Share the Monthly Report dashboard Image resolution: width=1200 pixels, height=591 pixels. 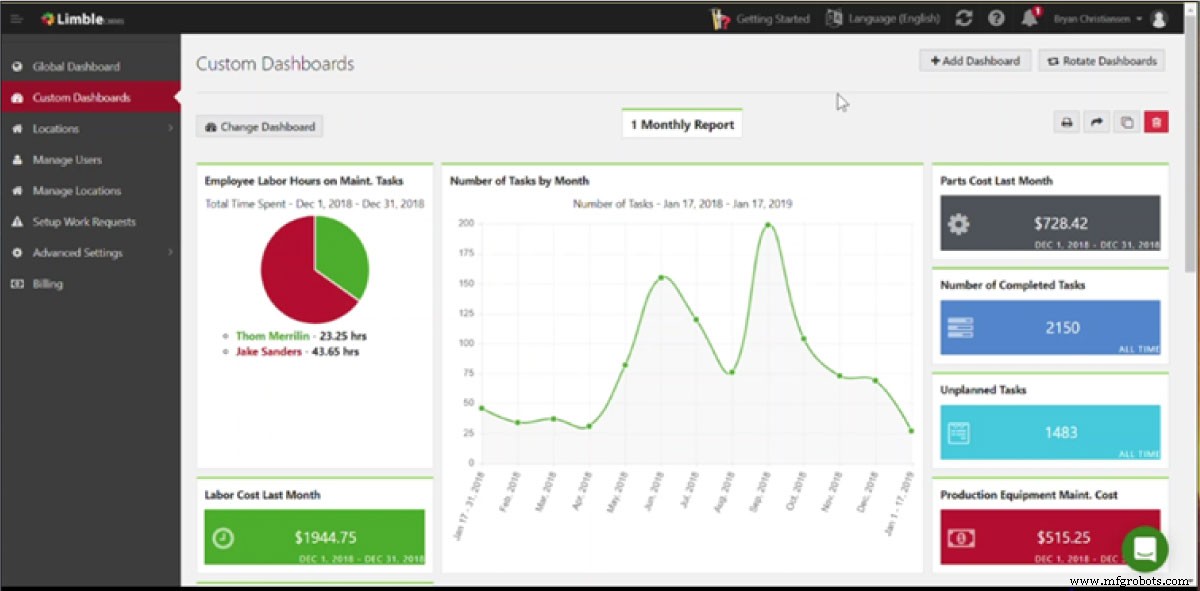(x=1096, y=121)
